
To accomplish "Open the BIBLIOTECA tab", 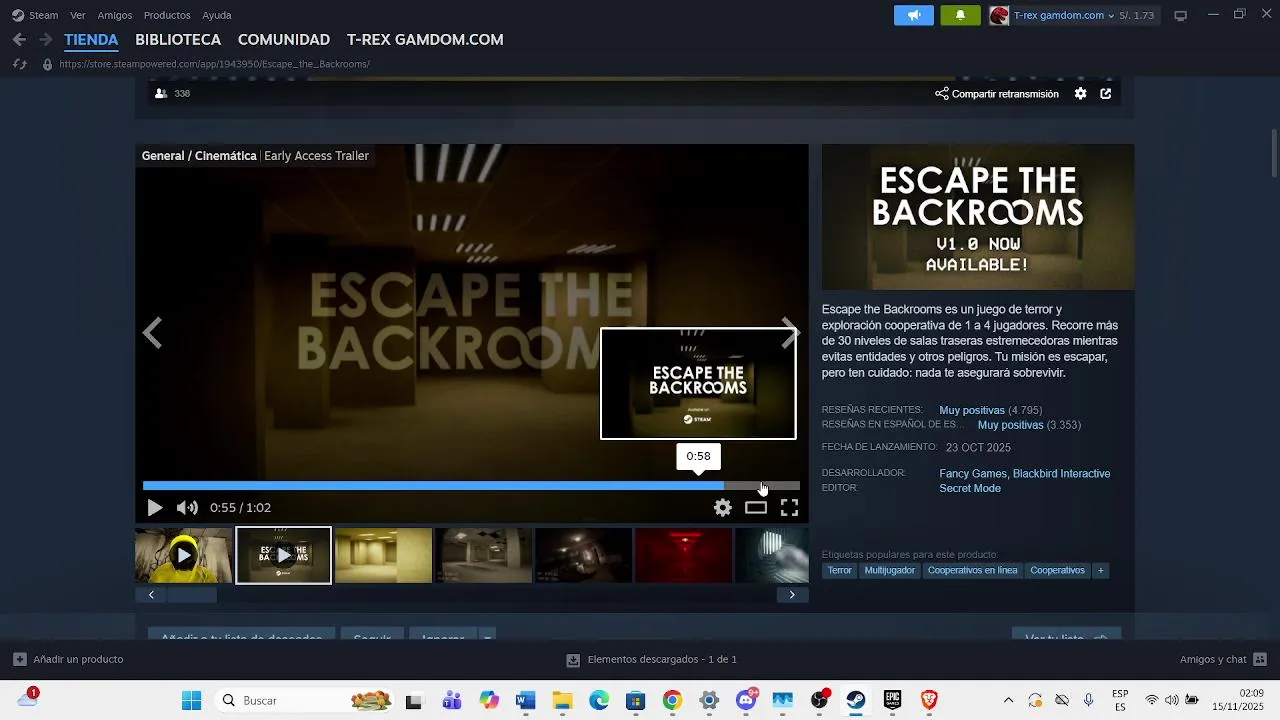I will coord(178,40).
